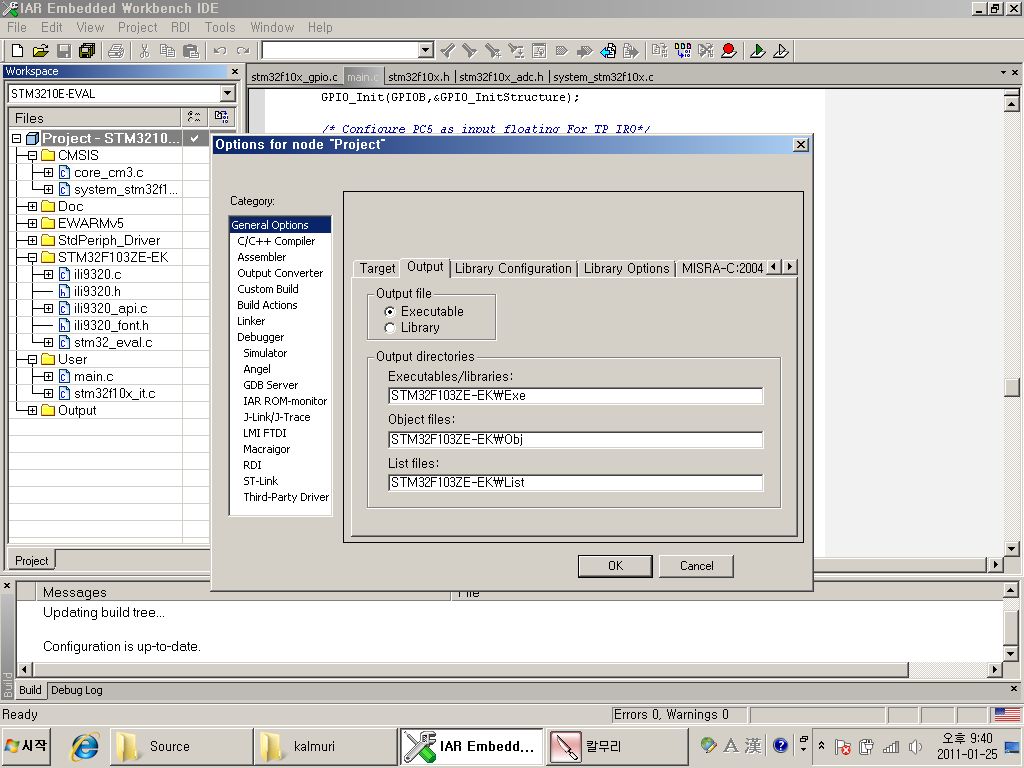
Task: Switch to the kalmuri folder taskbar button
Action: (325, 746)
